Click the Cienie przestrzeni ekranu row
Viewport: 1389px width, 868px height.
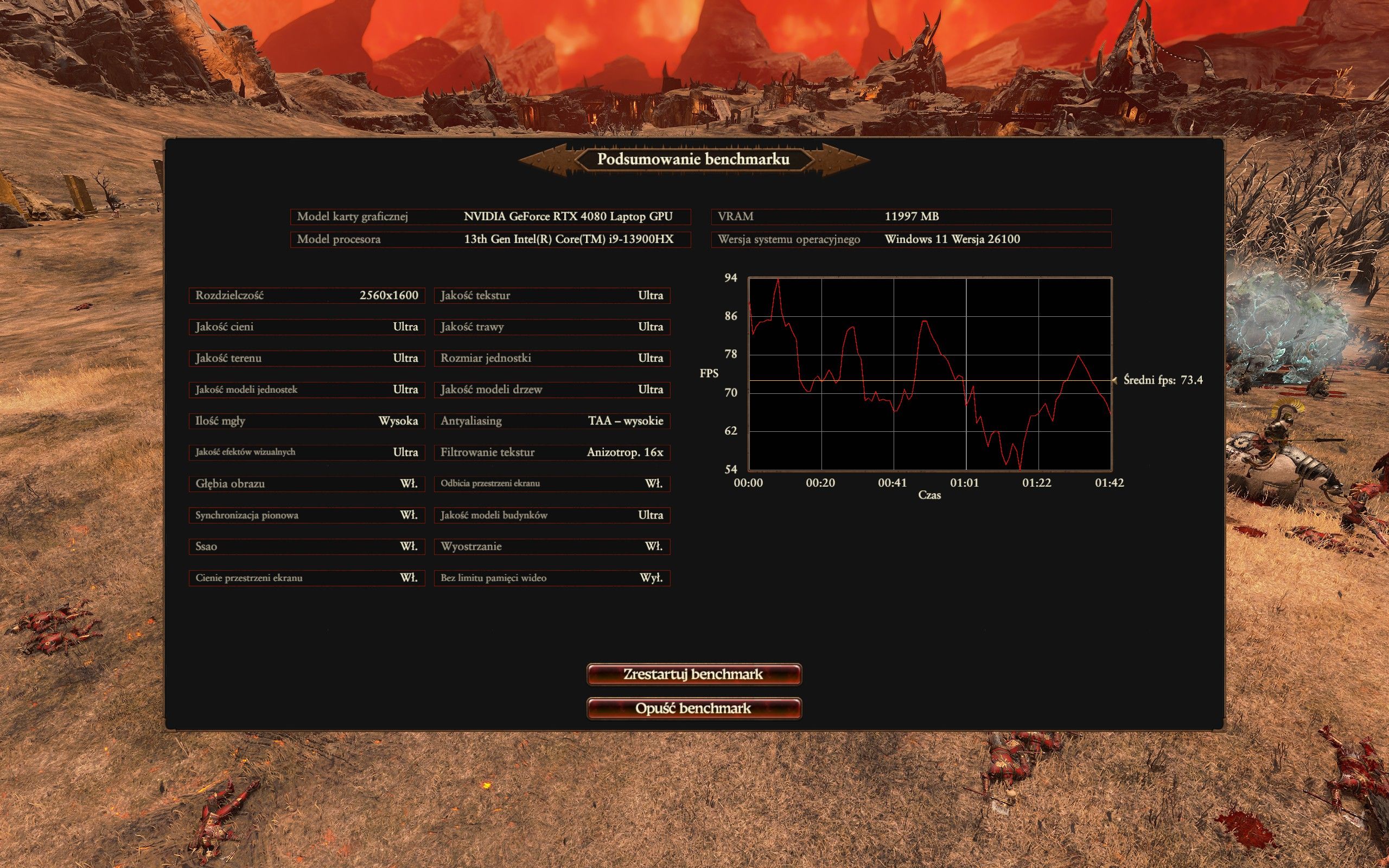coord(307,578)
